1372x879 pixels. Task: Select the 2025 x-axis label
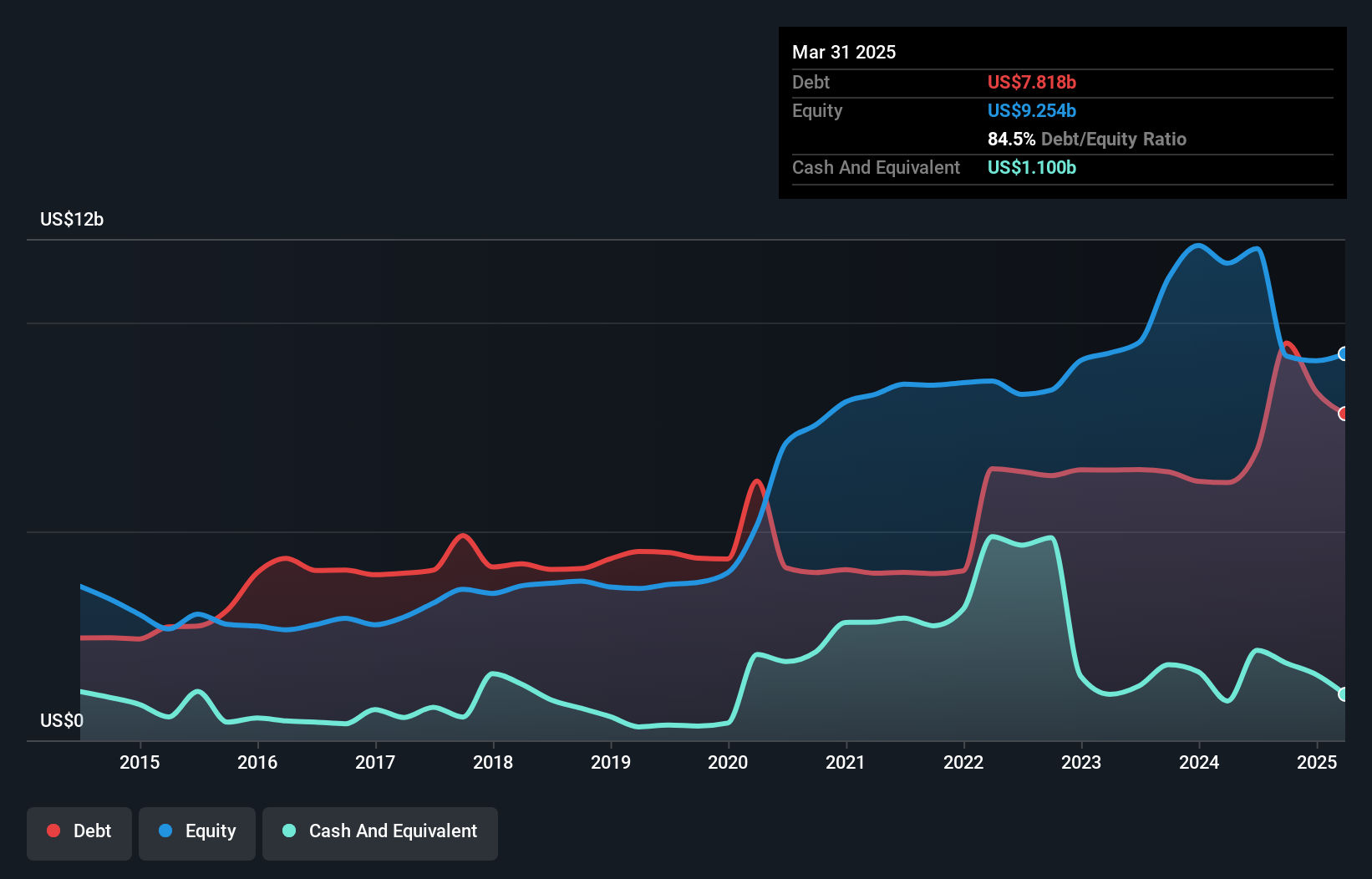[x=1317, y=762]
